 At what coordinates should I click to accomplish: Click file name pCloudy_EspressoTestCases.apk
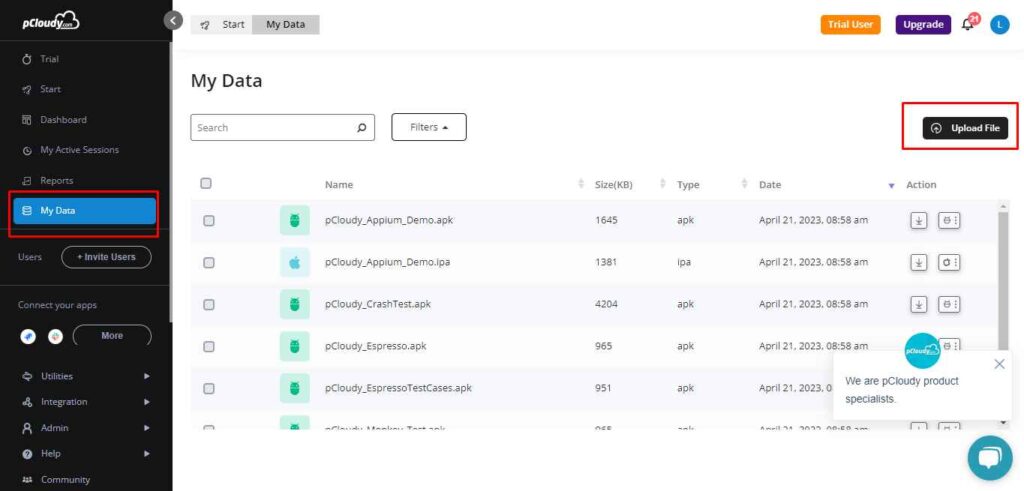click(x=398, y=388)
